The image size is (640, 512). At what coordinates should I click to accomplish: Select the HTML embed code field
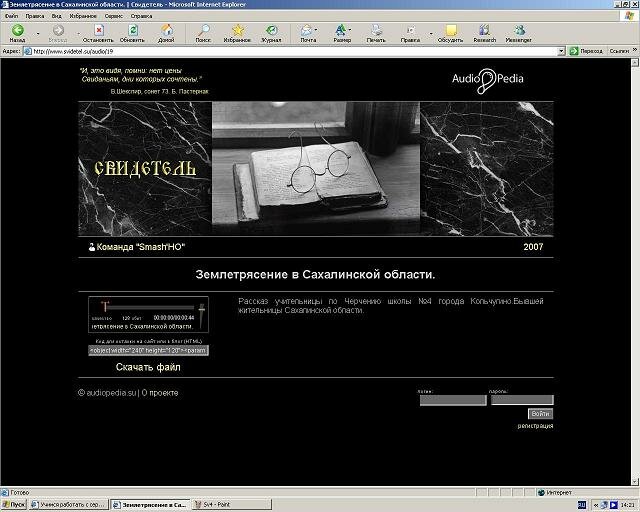[148, 350]
